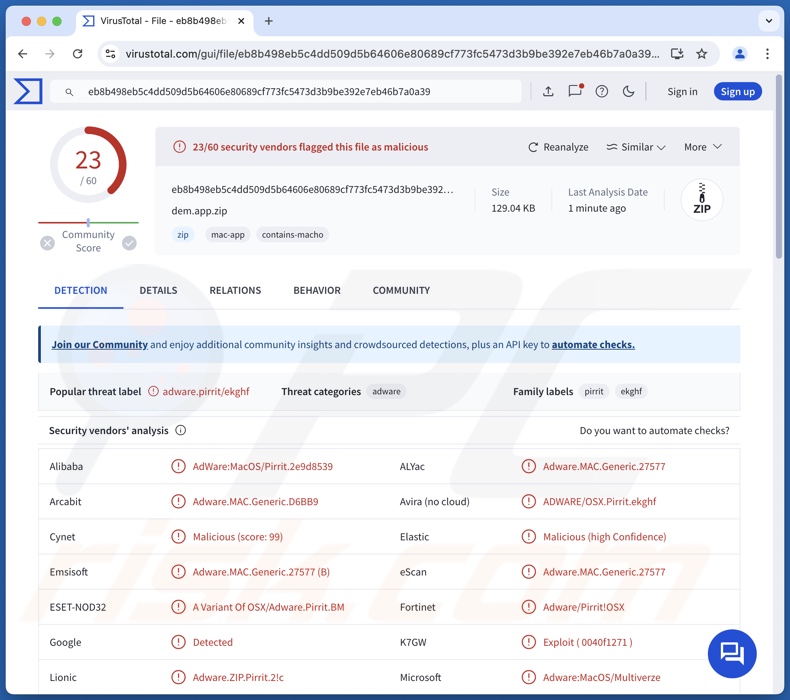The image size is (790, 700).
Task: Switch to the DETECTION tab
Action: pos(81,290)
